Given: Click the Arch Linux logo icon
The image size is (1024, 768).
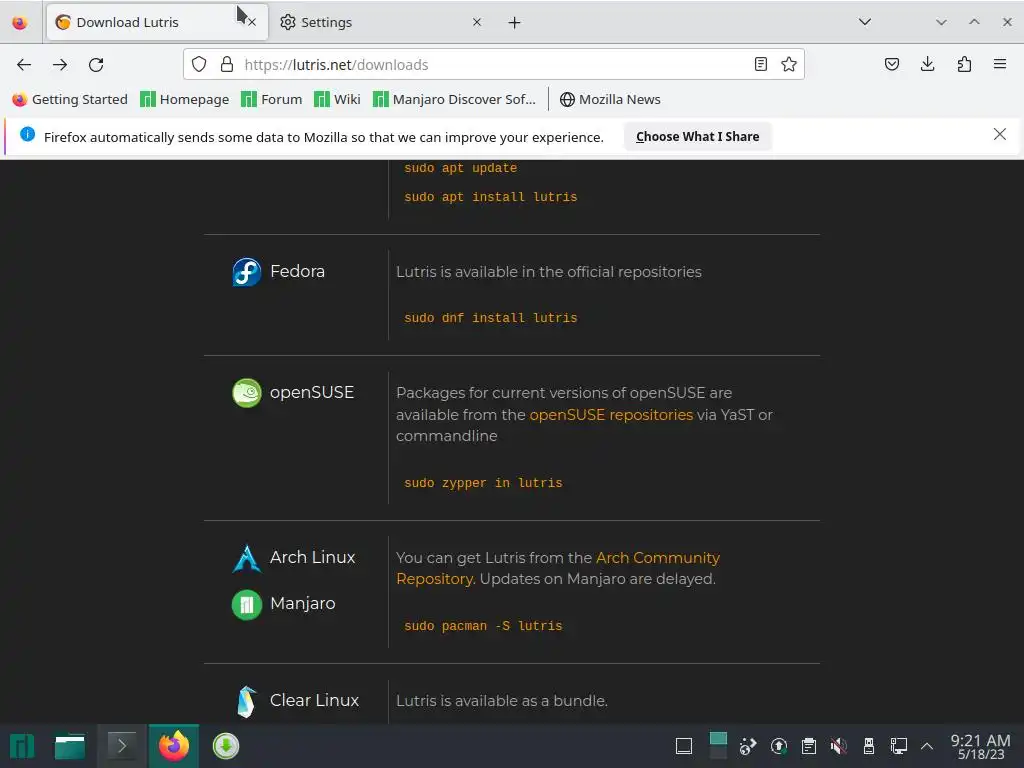Looking at the screenshot, I should 247,558.
